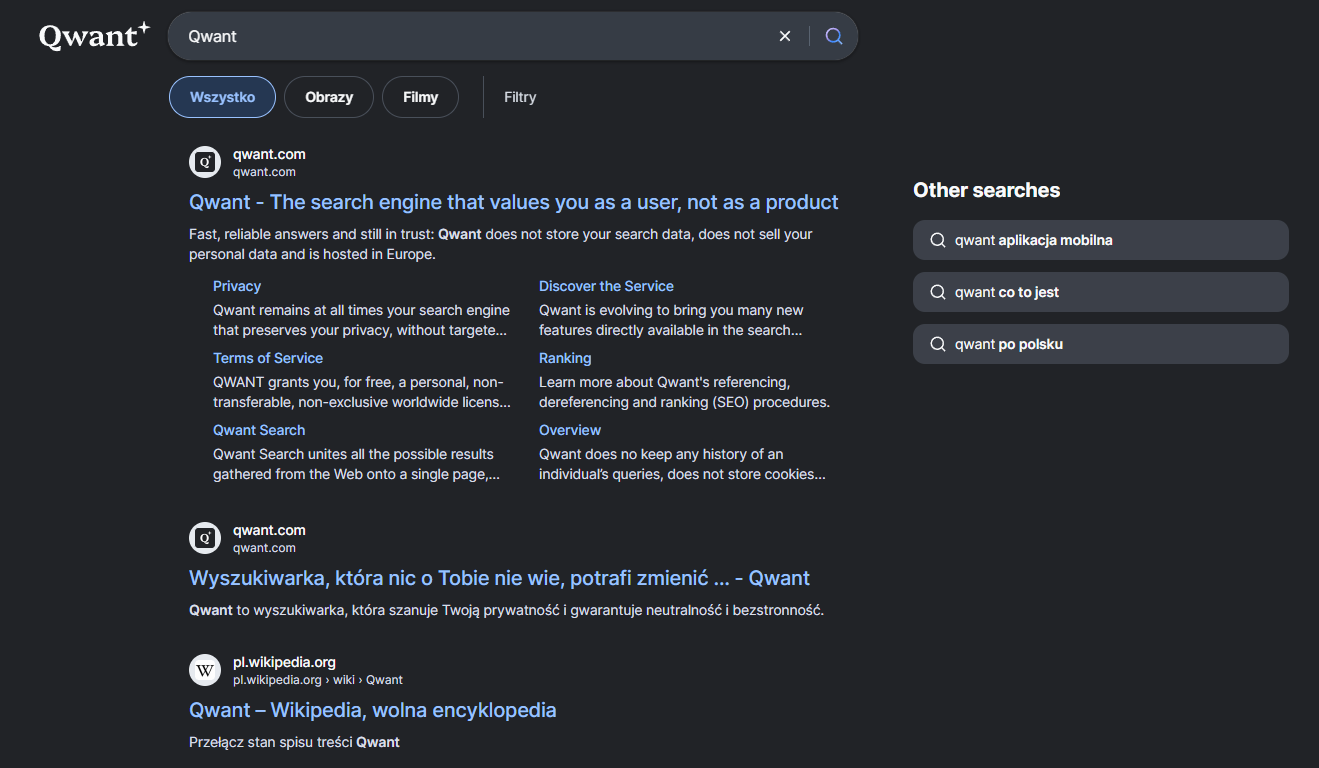Search suggestion 'qwant co to jest'
Viewport: 1319px width, 768px height.
1101,292
